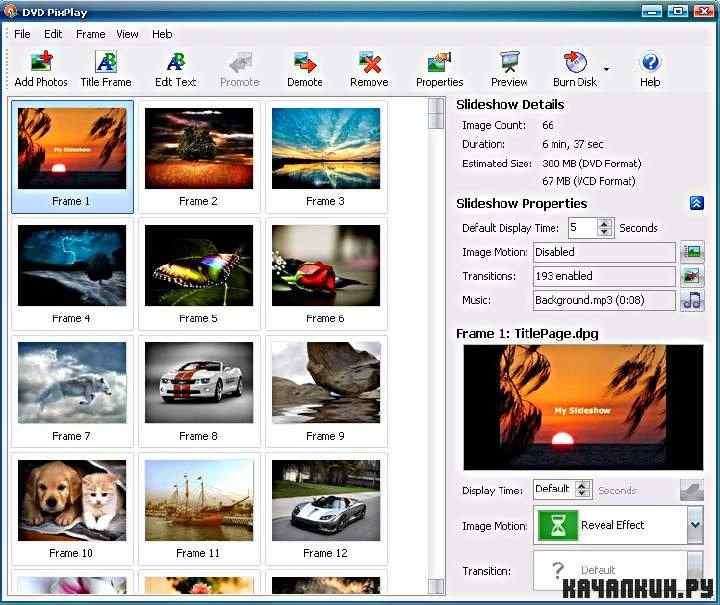The image size is (720, 605).
Task: Select the Frame 10 puppy and kitten thumbnail
Action: click(x=72, y=500)
